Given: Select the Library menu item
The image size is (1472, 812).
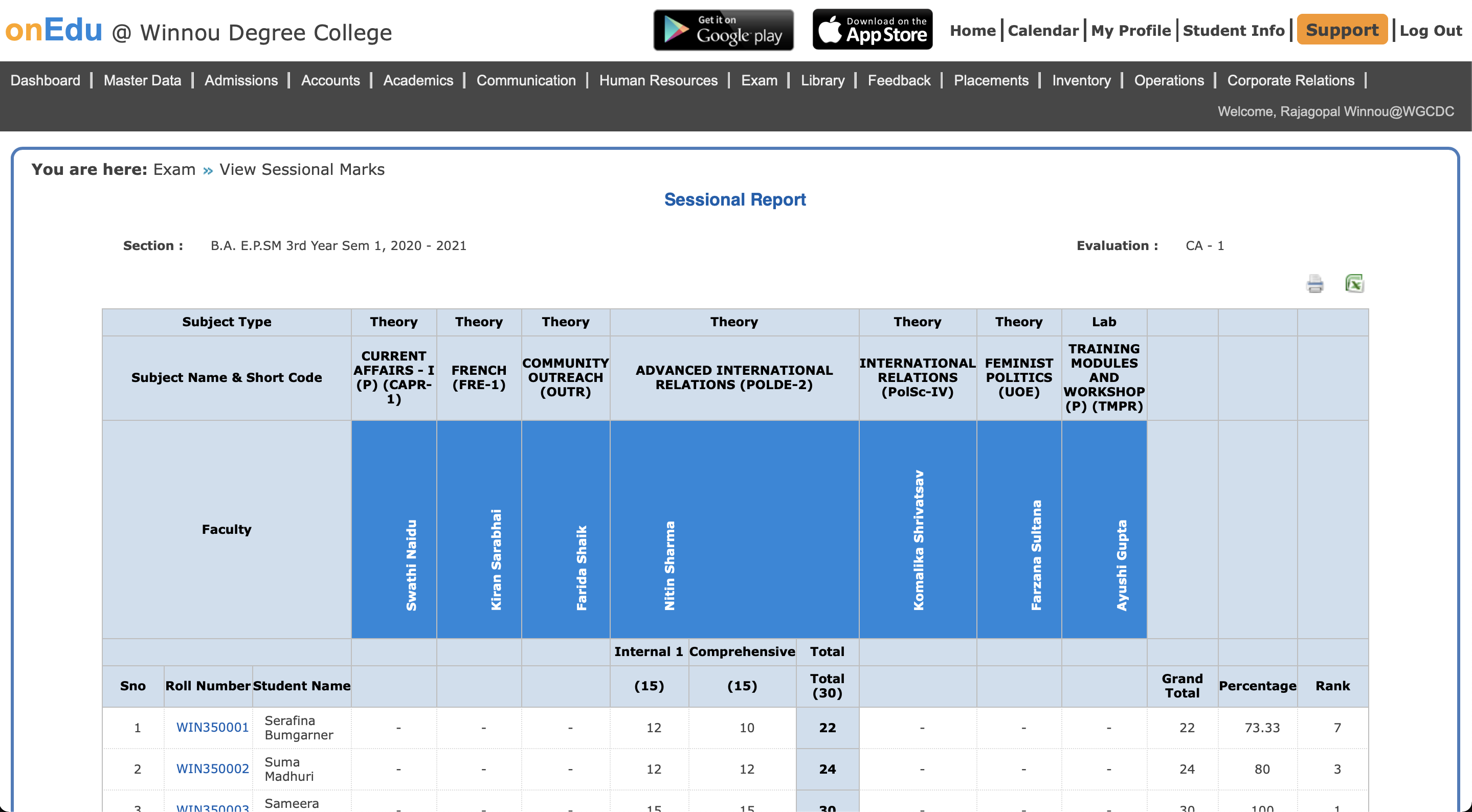Looking at the screenshot, I should [x=822, y=81].
